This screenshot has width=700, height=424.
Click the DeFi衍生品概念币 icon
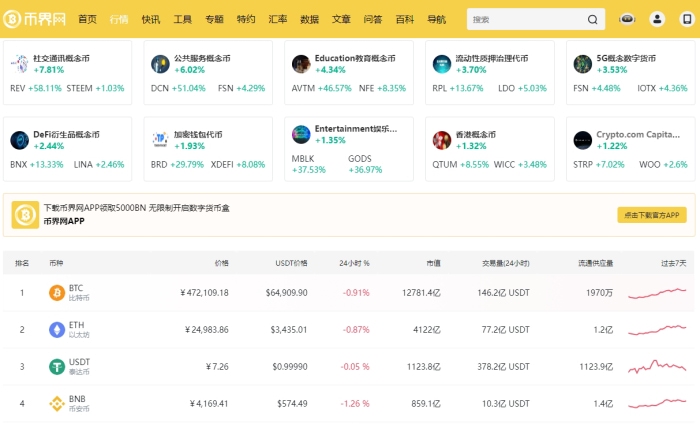[19, 140]
